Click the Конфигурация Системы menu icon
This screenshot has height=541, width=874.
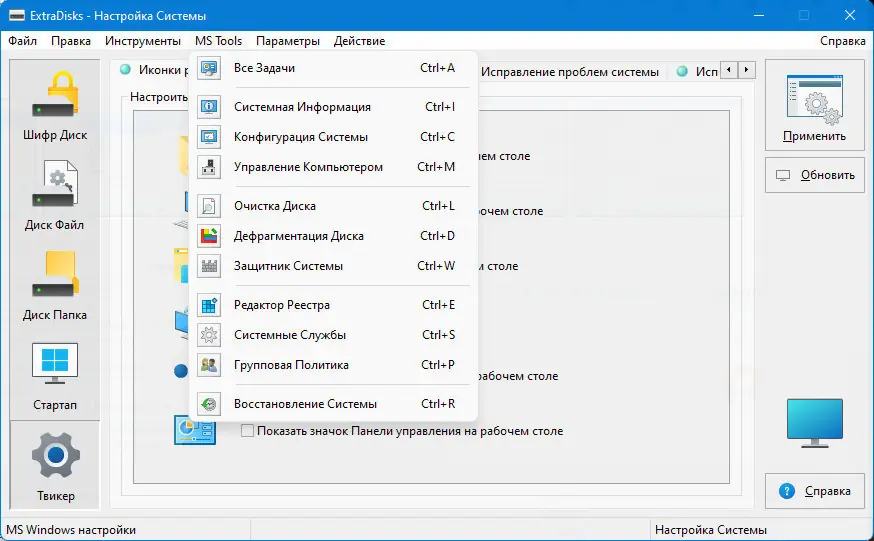(209, 137)
